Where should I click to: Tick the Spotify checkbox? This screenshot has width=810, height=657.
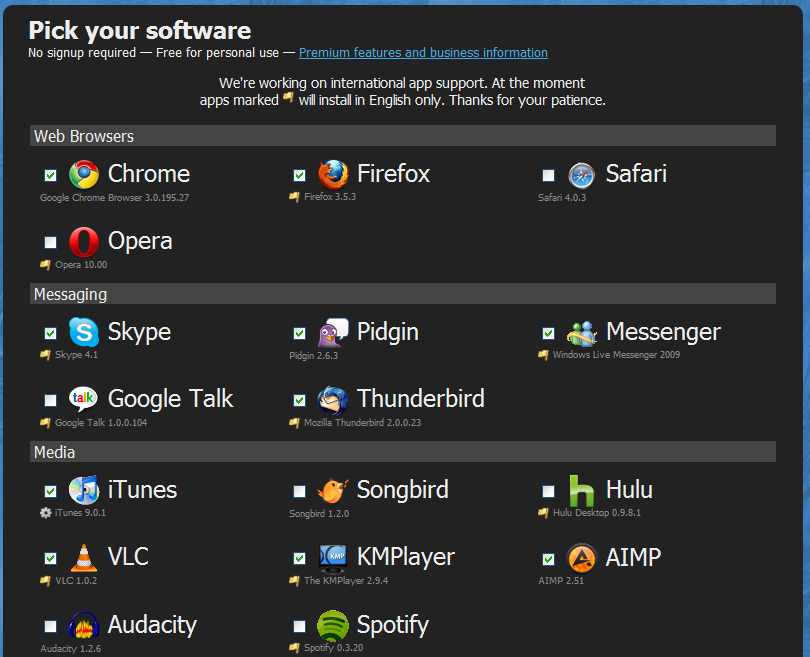pyautogui.click(x=300, y=627)
